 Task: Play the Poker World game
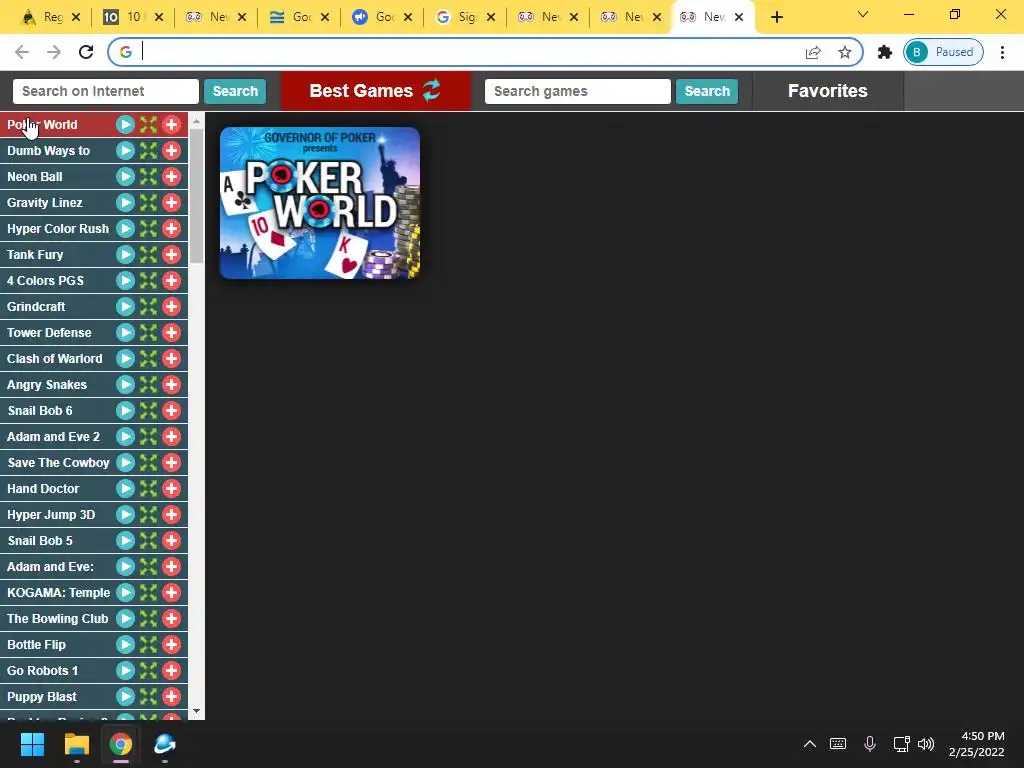(125, 124)
